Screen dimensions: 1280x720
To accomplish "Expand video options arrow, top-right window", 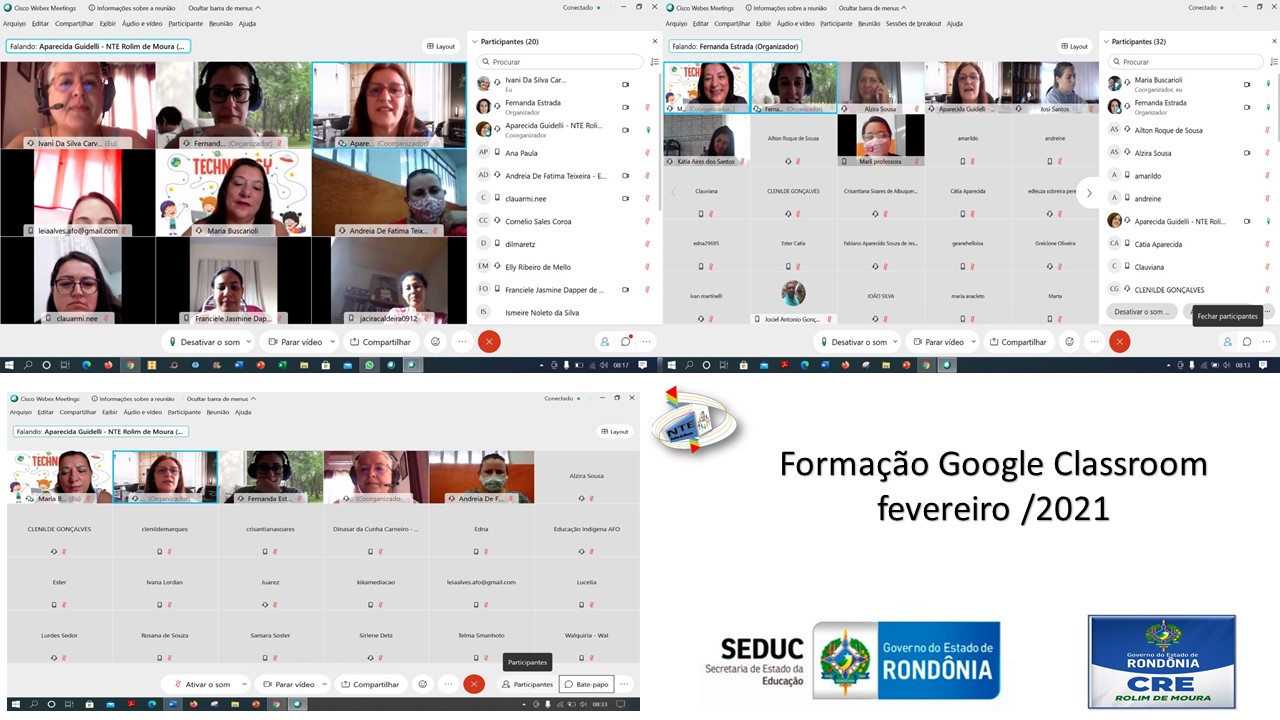I will [973, 342].
